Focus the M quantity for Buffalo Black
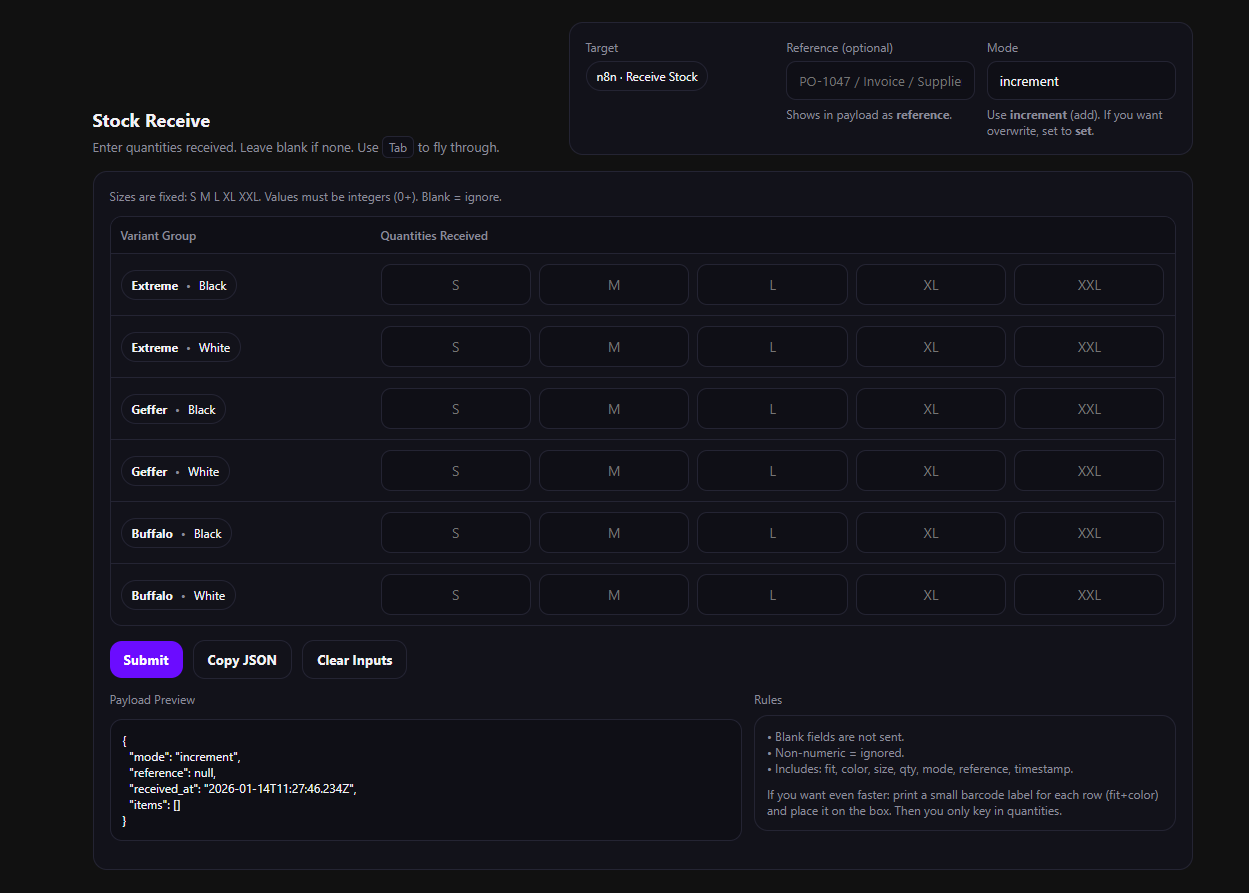The image size is (1249, 893). click(x=614, y=533)
